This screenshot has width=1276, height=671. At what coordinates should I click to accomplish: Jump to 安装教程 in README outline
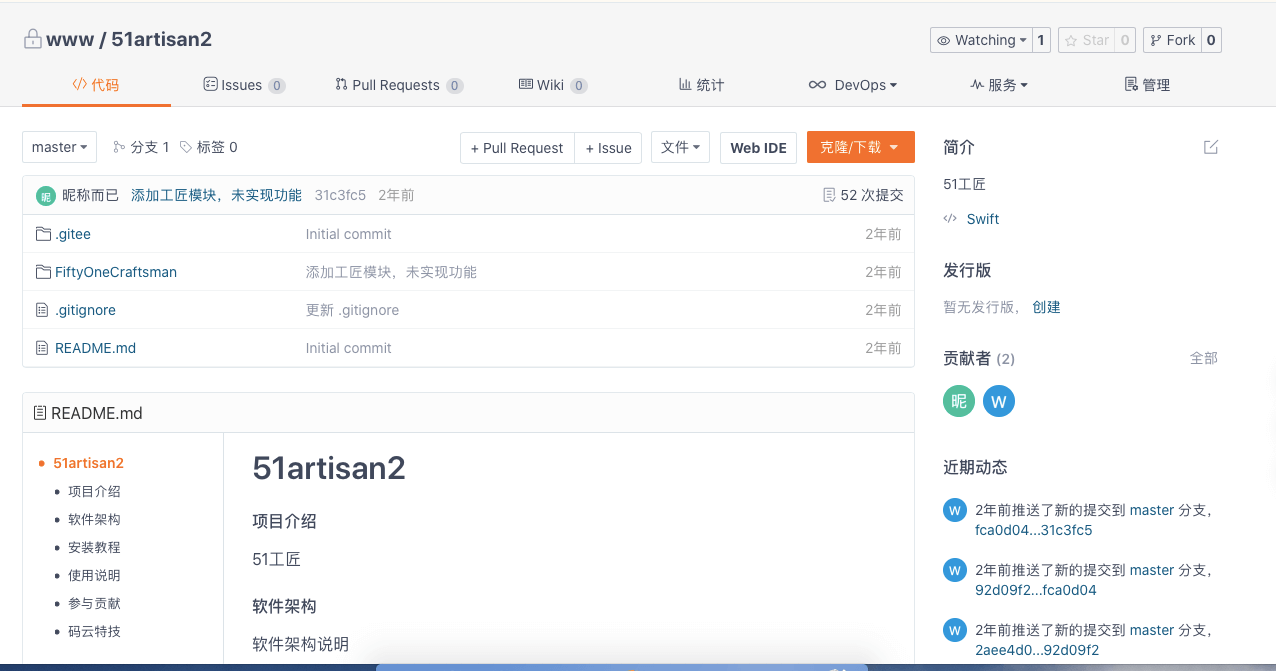click(94, 547)
